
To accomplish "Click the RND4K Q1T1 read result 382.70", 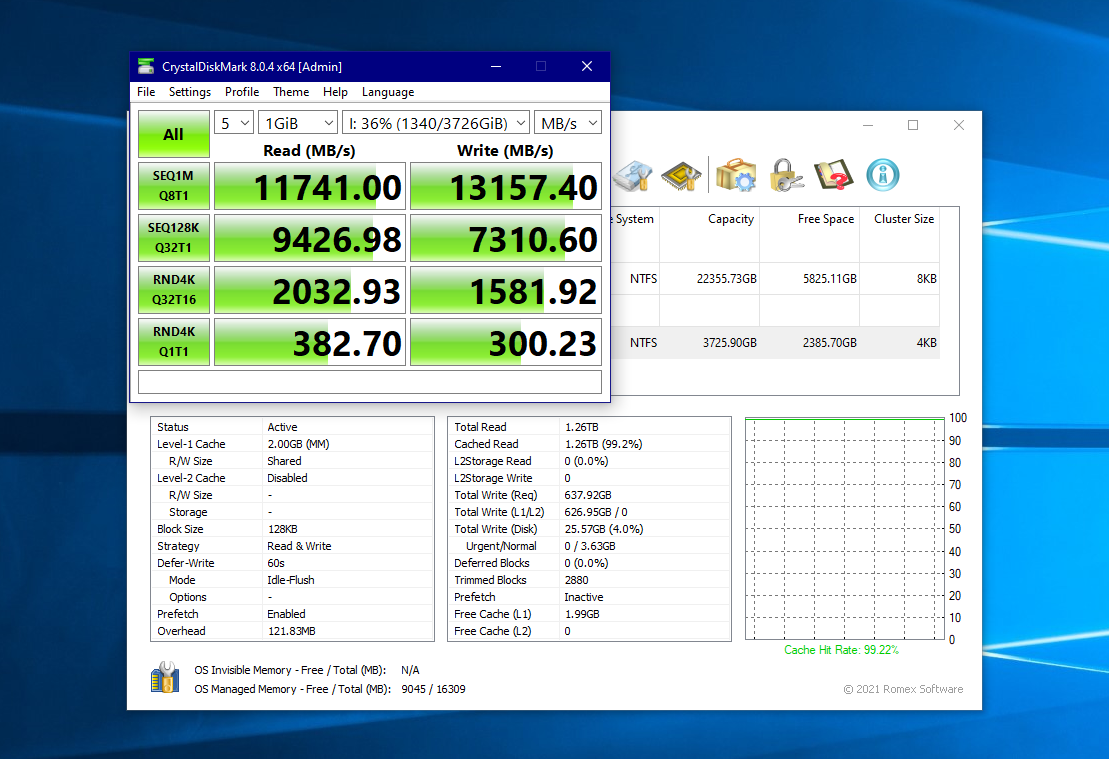I will (310, 342).
